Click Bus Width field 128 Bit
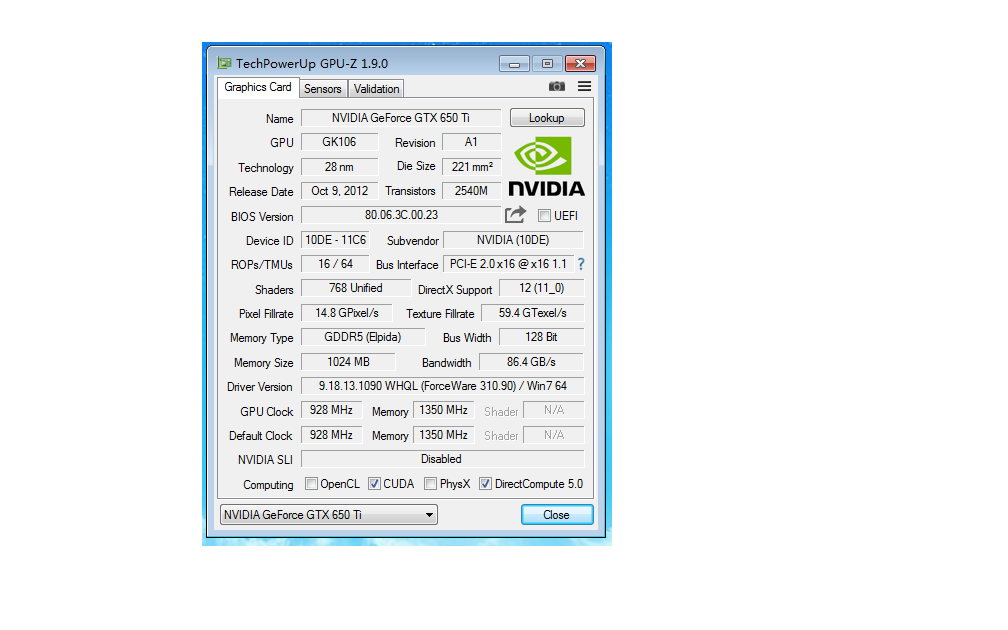1008x630 pixels. (541, 337)
